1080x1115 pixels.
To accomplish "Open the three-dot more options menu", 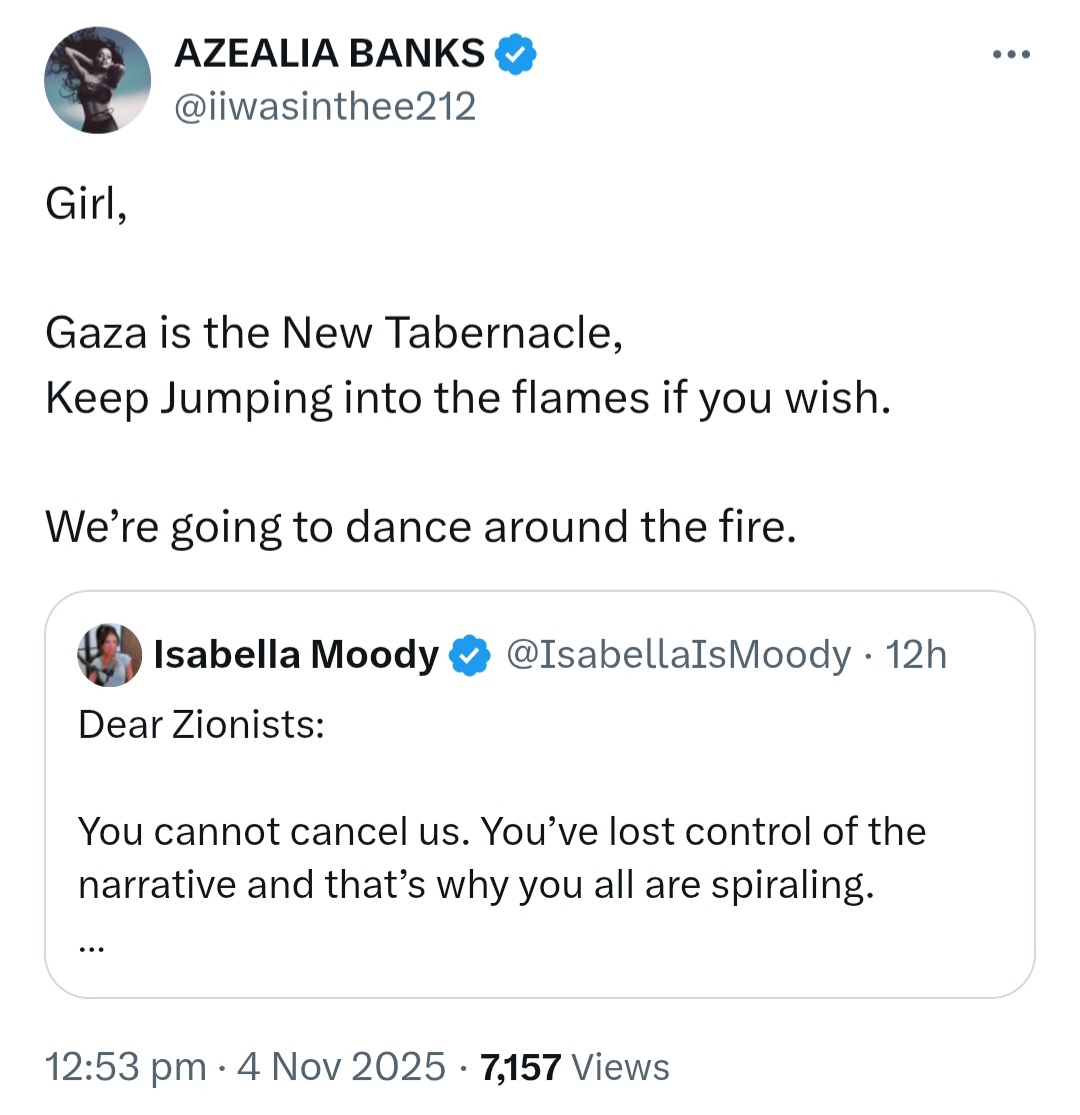I will tap(1011, 54).
